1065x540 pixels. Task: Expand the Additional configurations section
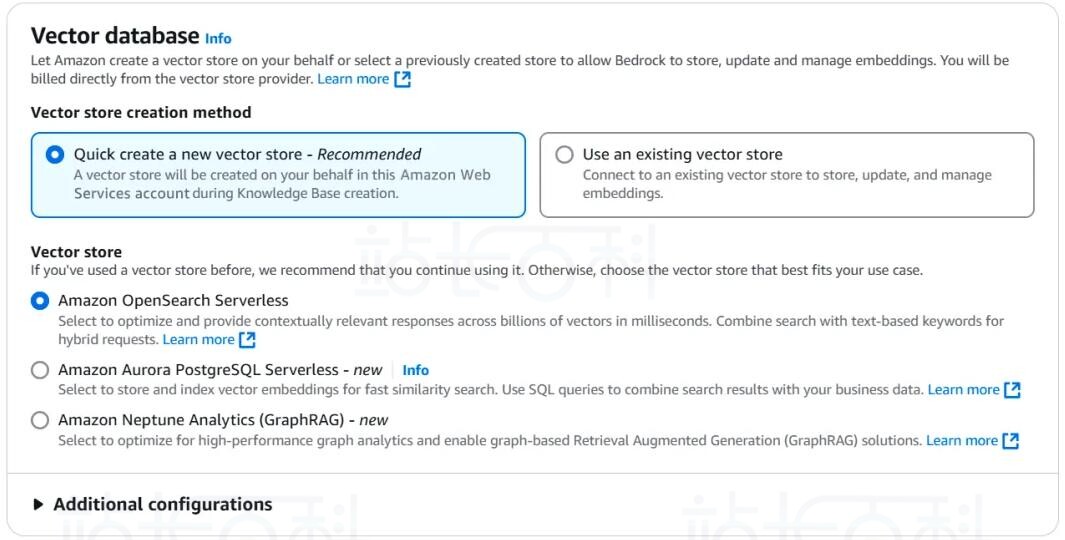pyautogui.click(x=38, y=505)
